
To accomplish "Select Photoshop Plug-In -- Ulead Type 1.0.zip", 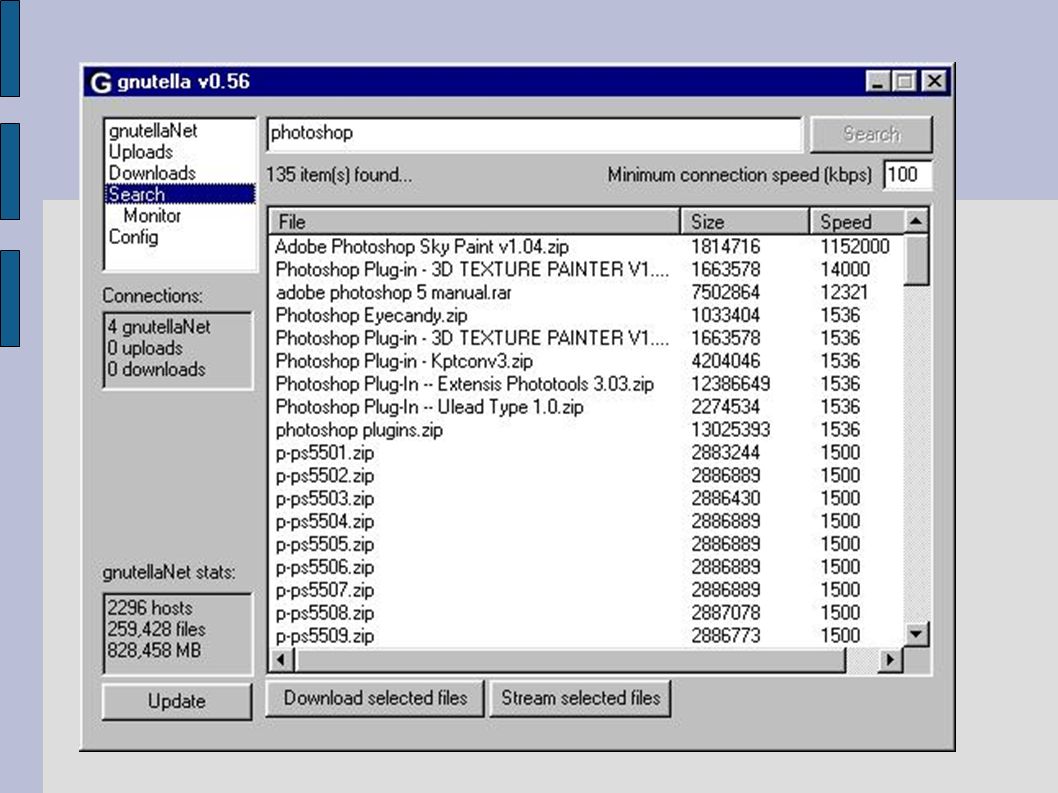I will (x=429, y=407).
